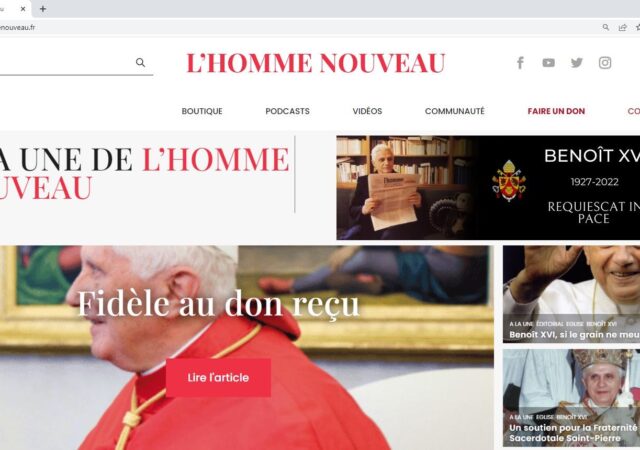Open the Podcasts menu item

click(287, 111)
